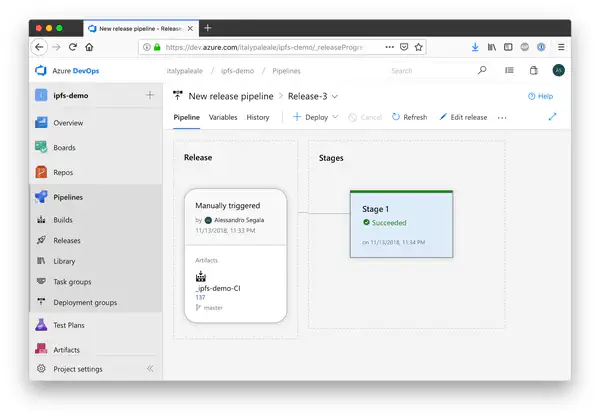Click the Artifacts sidebar icon

[41, 349]
